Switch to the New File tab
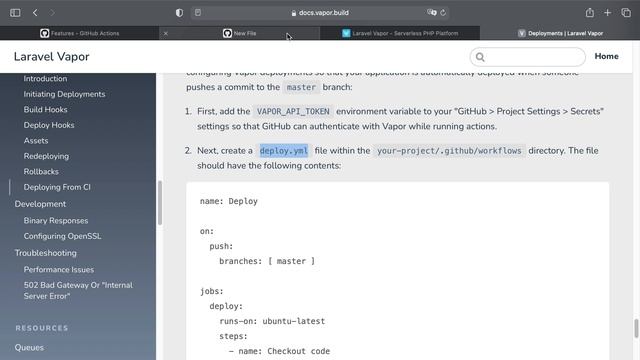The height and width of the screenshot is (360, 640). click(240, 33)
